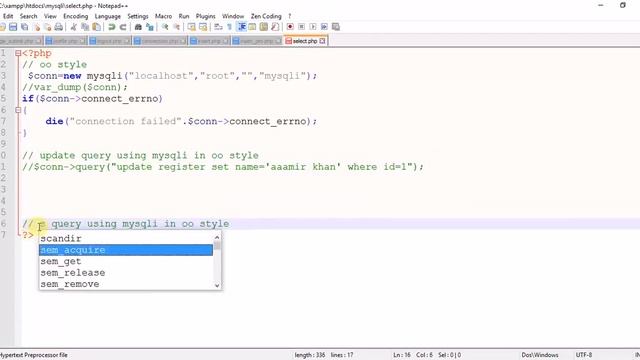Open the Encoding menu
Screen dimensions: 640x360
click(x=76, y=16)
